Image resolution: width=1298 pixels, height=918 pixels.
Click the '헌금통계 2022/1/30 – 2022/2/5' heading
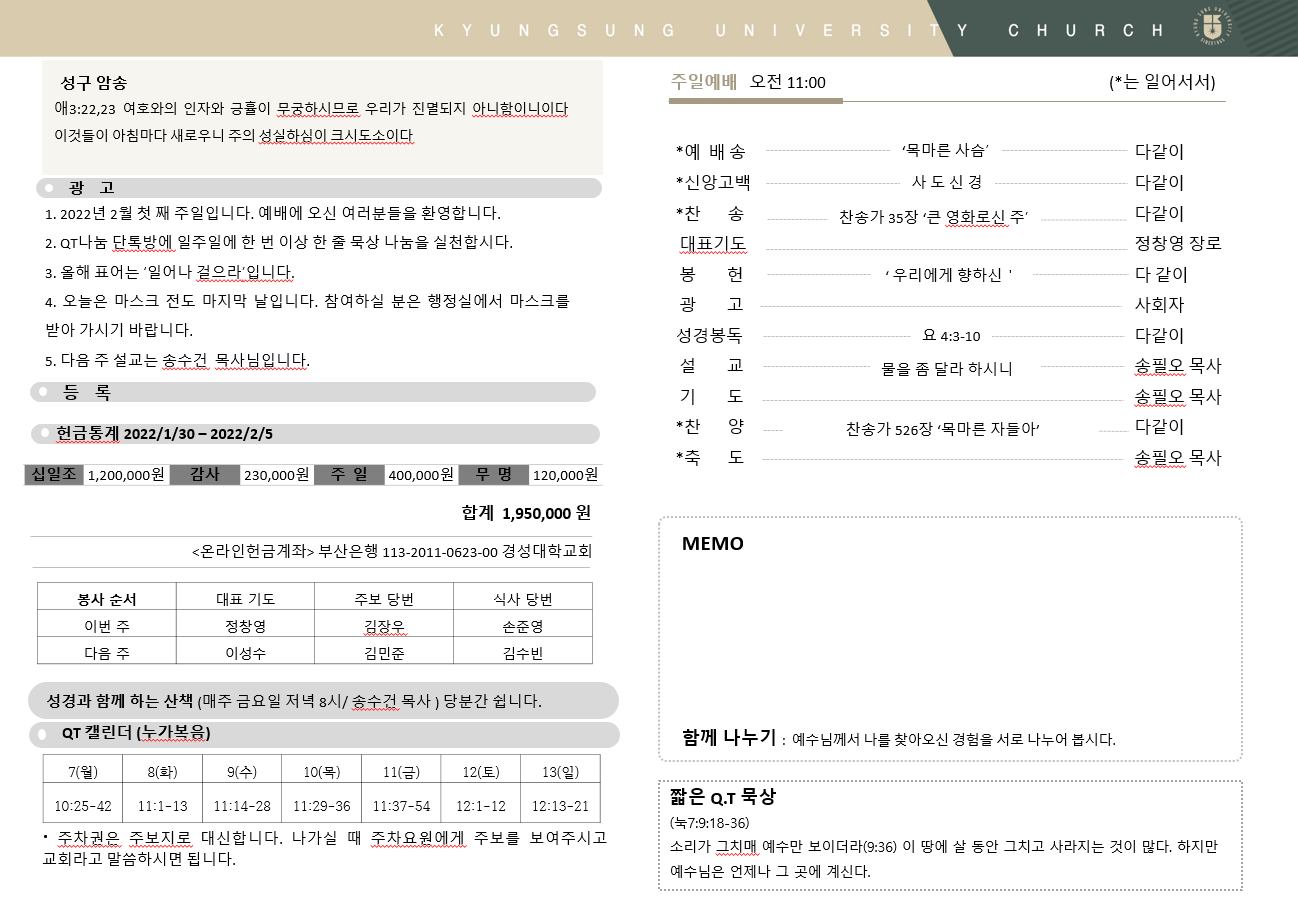click(164, 434)
